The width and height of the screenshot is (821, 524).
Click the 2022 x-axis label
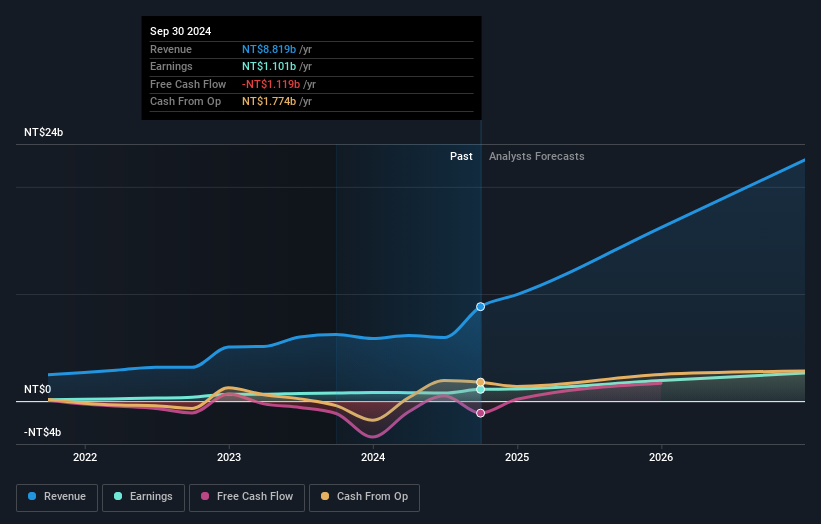85,458
